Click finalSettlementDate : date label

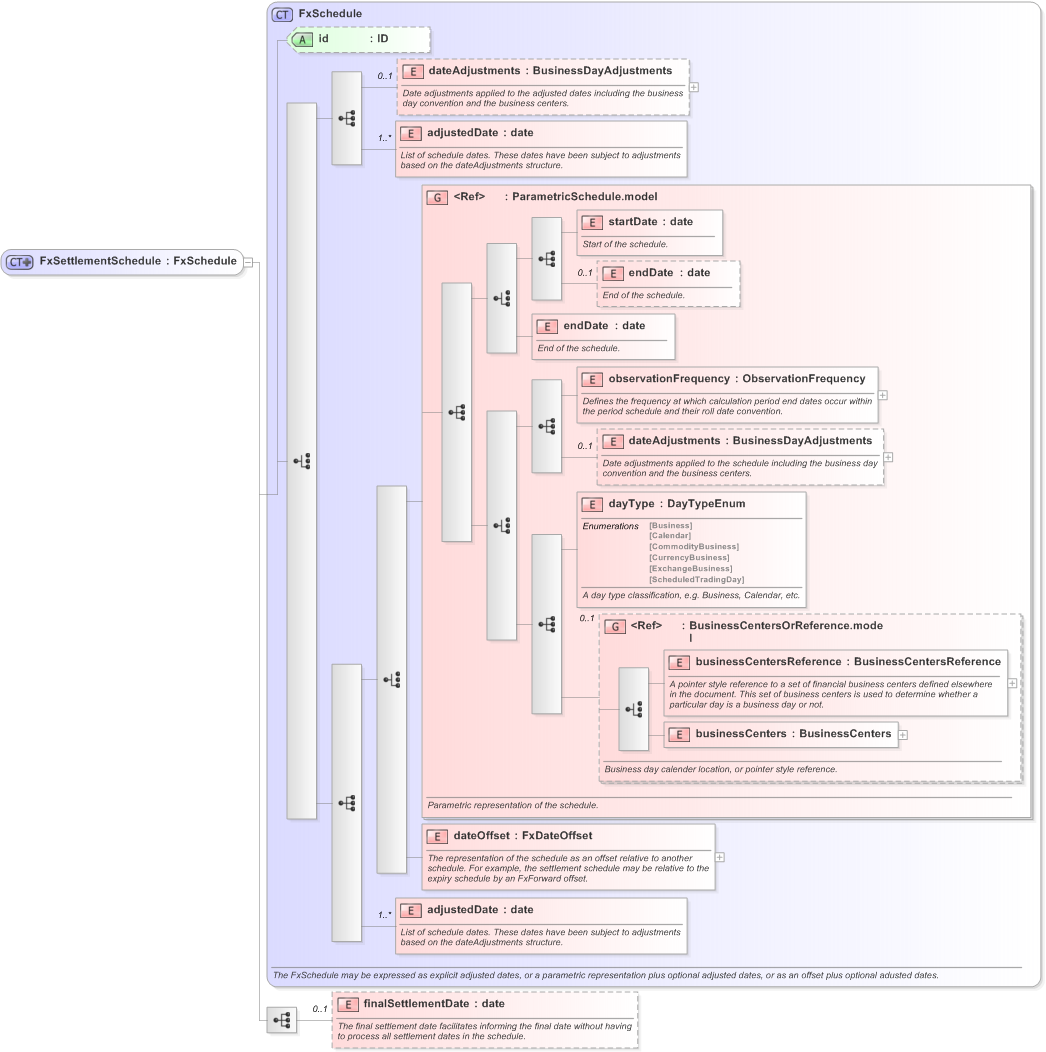[x=434, y=1003]
